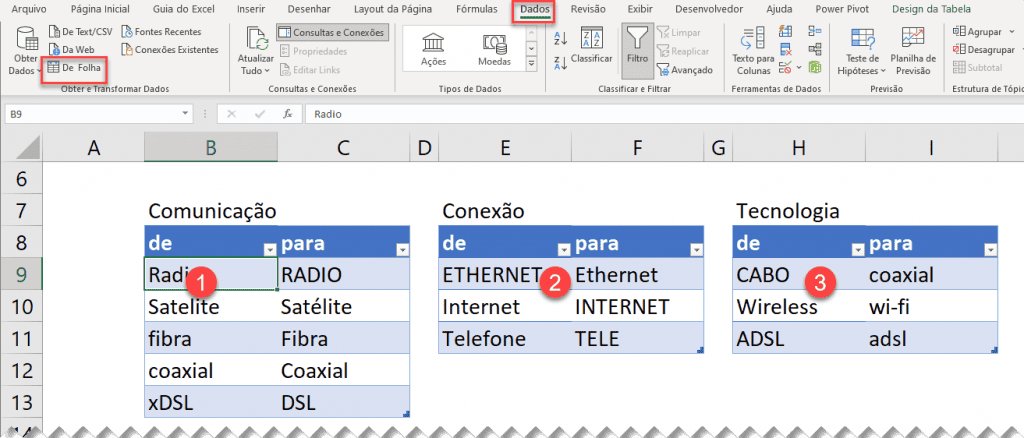Open the Classificar sort dialog
The image size is (1024, 438).
click(x=592, y=46)
